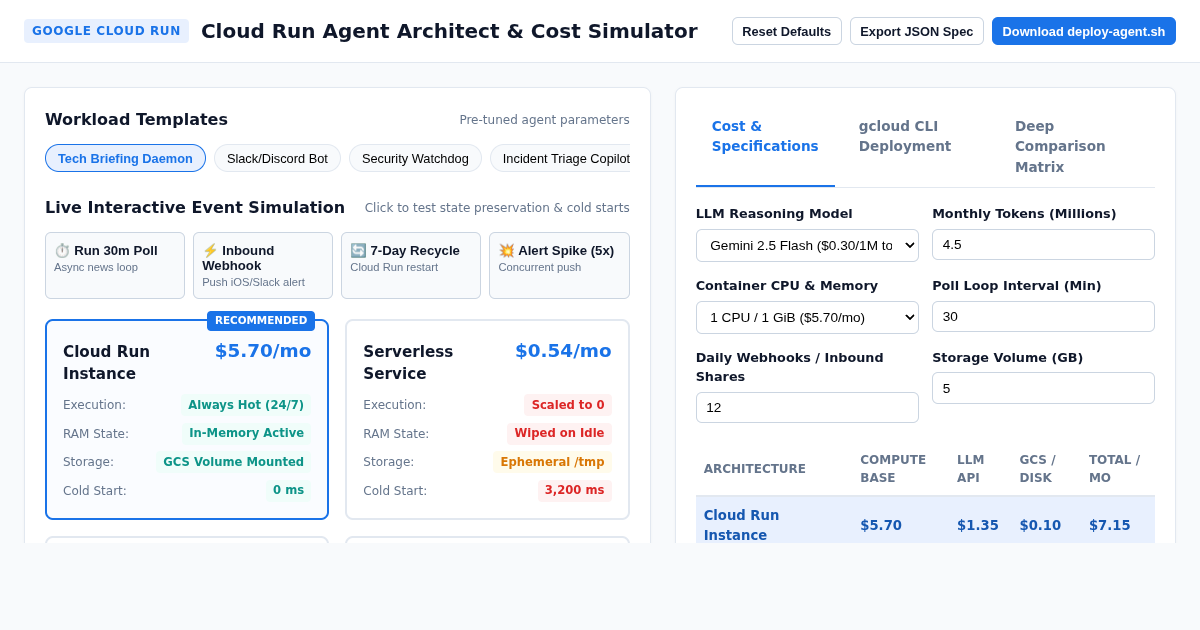Click the $0.54/mo price
Image resolution: width=1200 pixels, height=630 pixels.
point(563,351)
